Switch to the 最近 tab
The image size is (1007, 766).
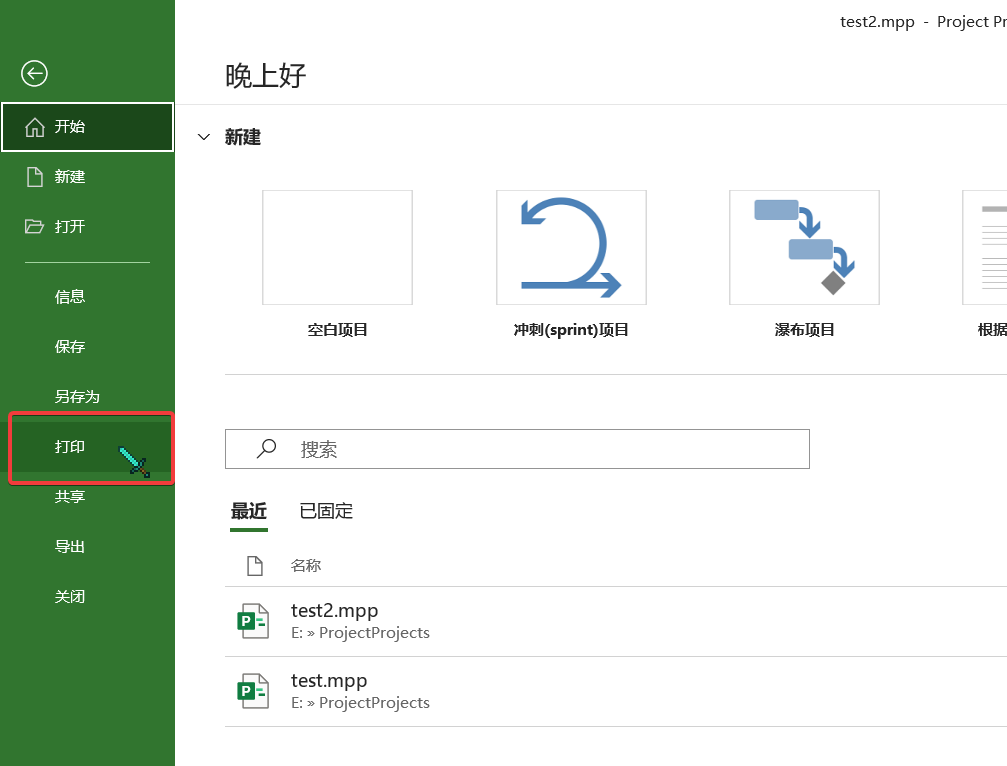pyautogui.click(x=249, y=511)
